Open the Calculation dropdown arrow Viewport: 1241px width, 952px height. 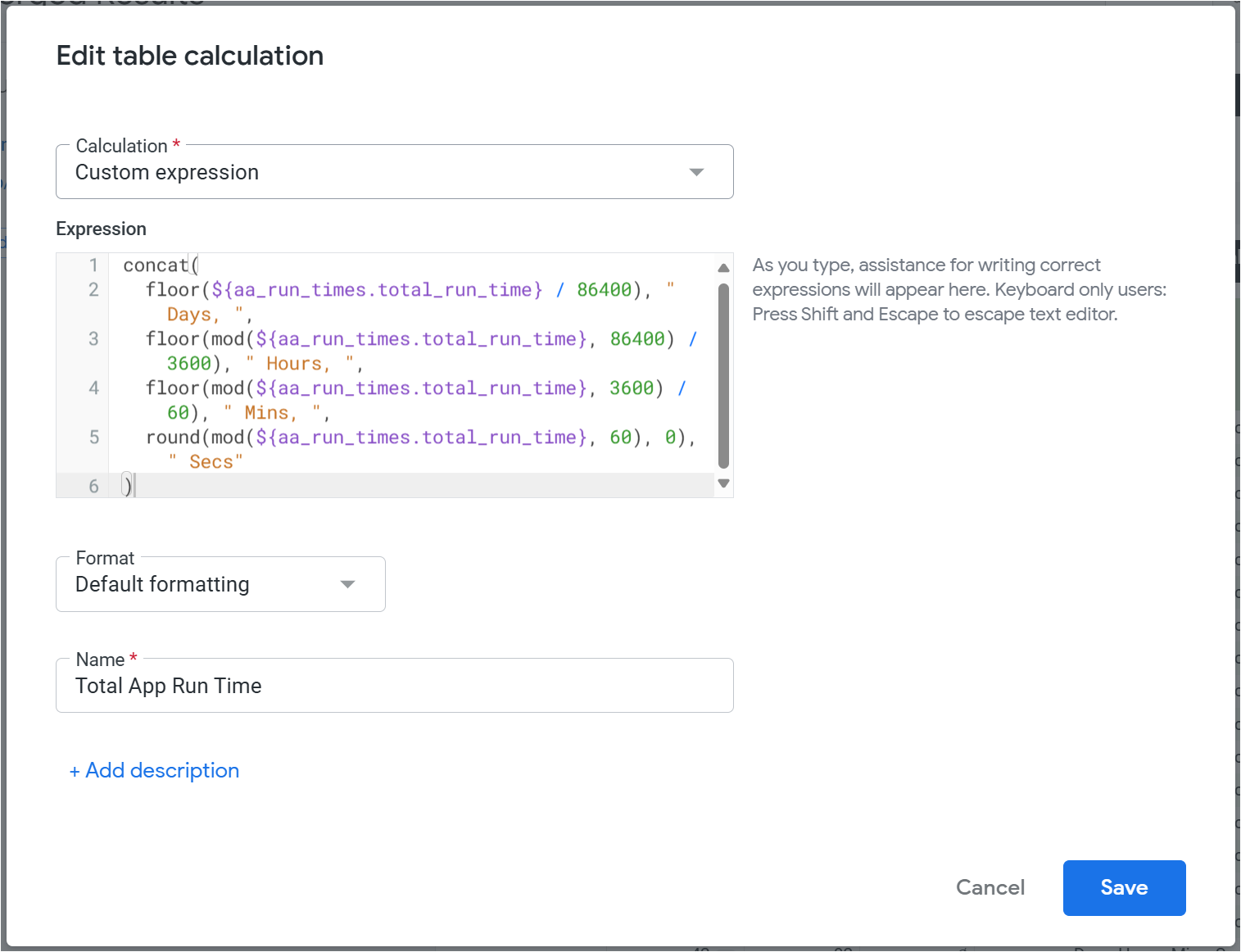(696, 172)
